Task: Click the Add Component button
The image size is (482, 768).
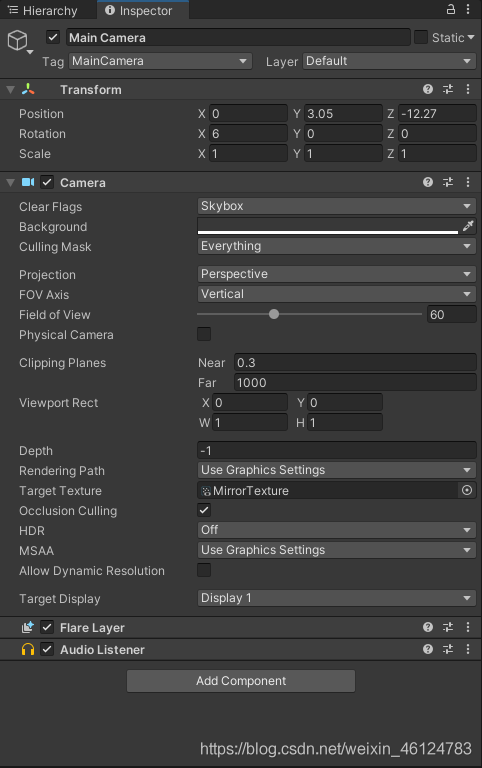Action: click(x=241, y=681)
